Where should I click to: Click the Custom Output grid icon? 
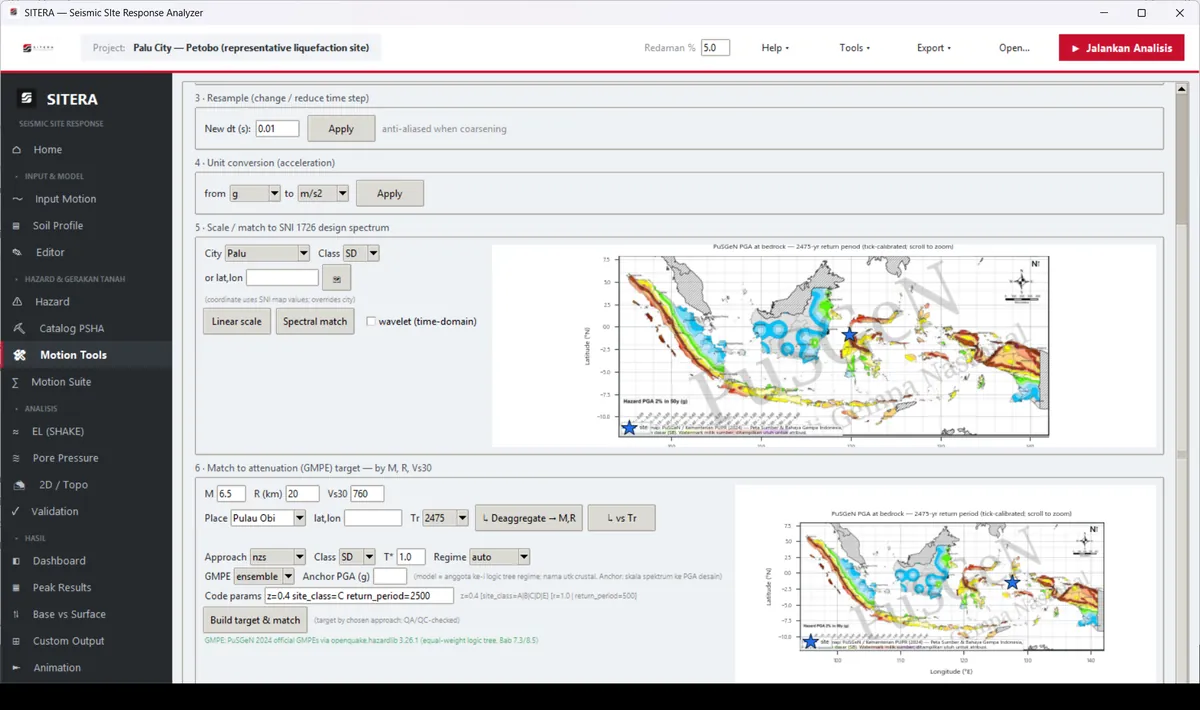(x=15, y=641)
